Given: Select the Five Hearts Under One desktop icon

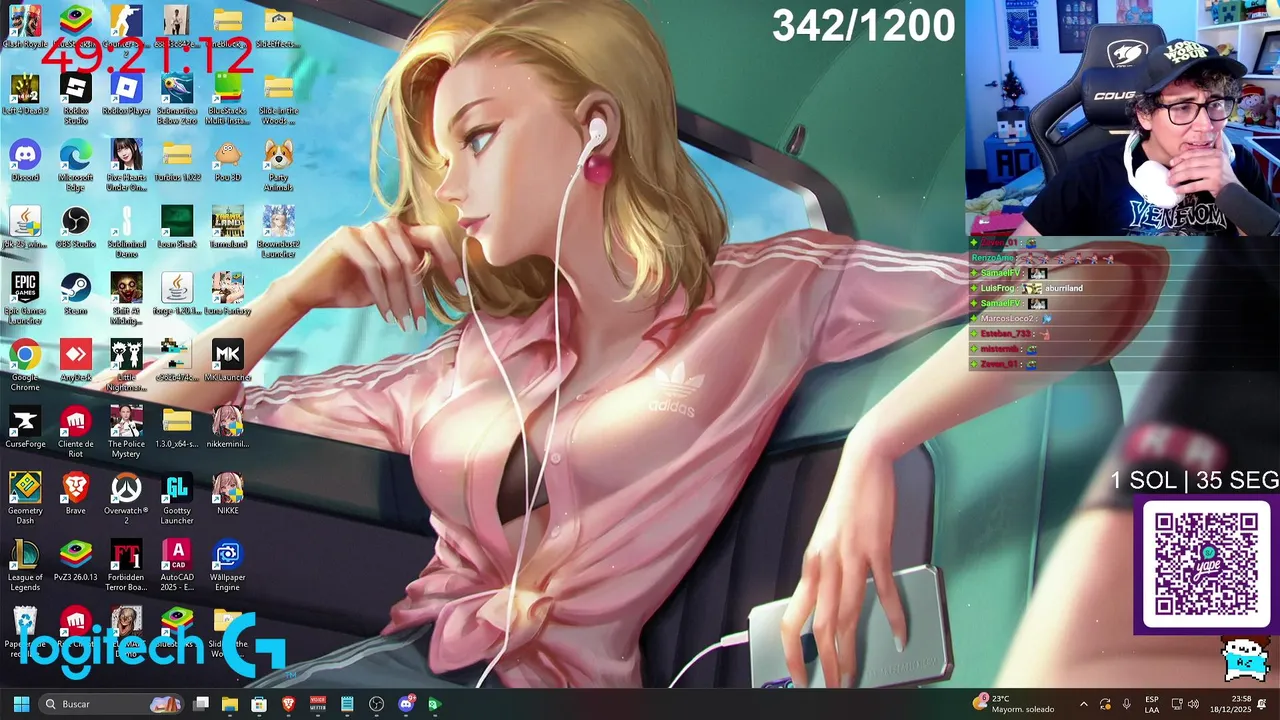Looking at the screenshot, I should 126,165.
